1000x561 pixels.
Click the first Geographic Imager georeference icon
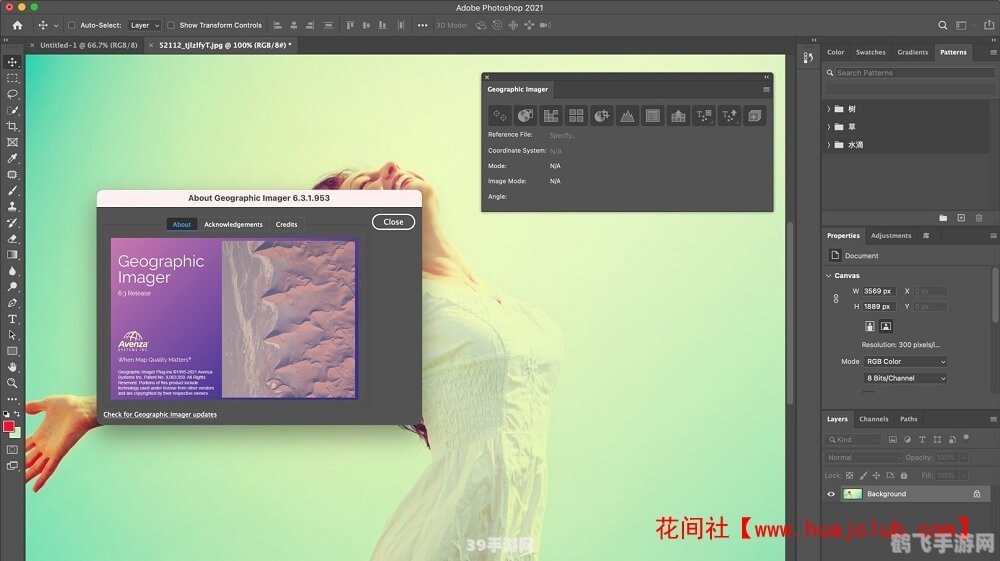tap(499, 115)
